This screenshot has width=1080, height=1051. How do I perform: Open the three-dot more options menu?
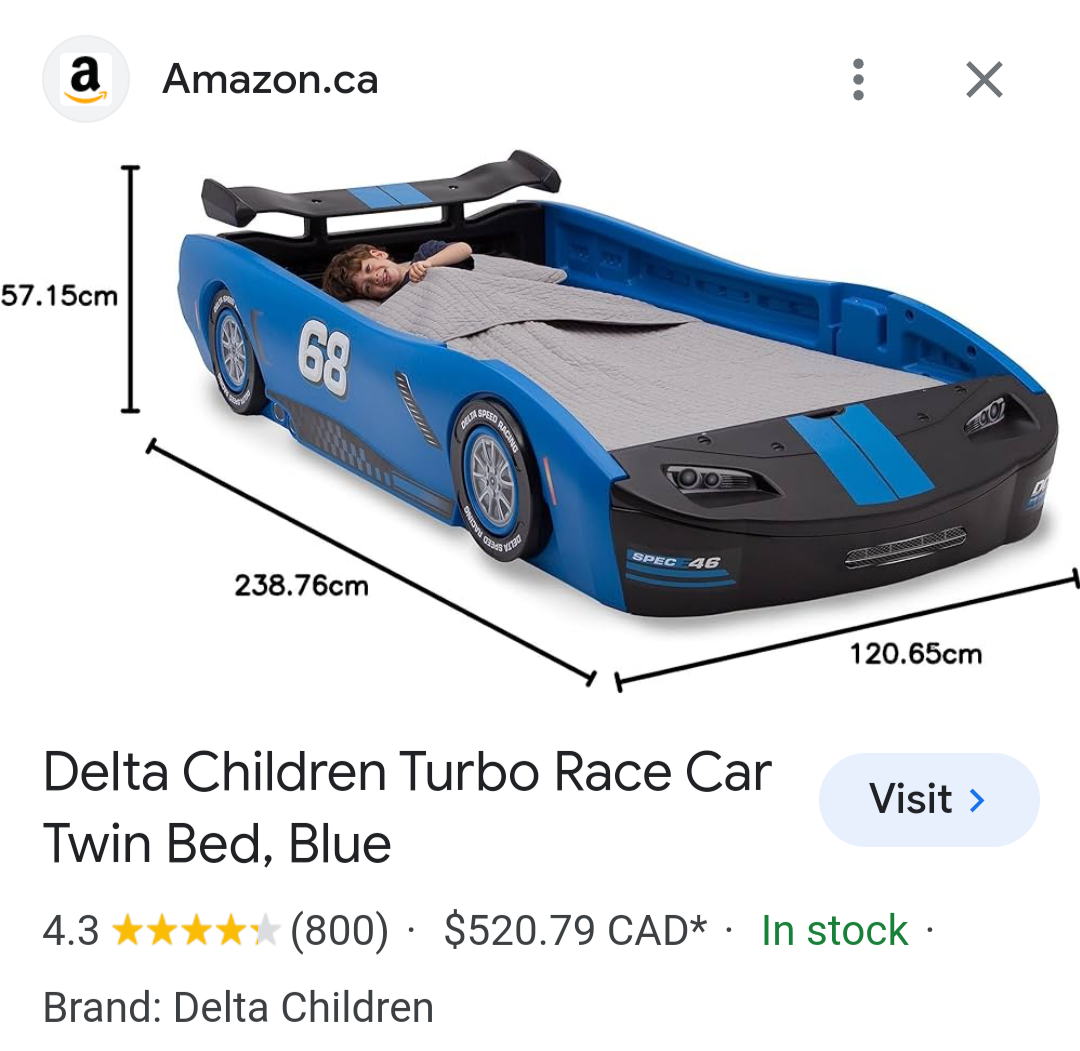pos(858,79)
